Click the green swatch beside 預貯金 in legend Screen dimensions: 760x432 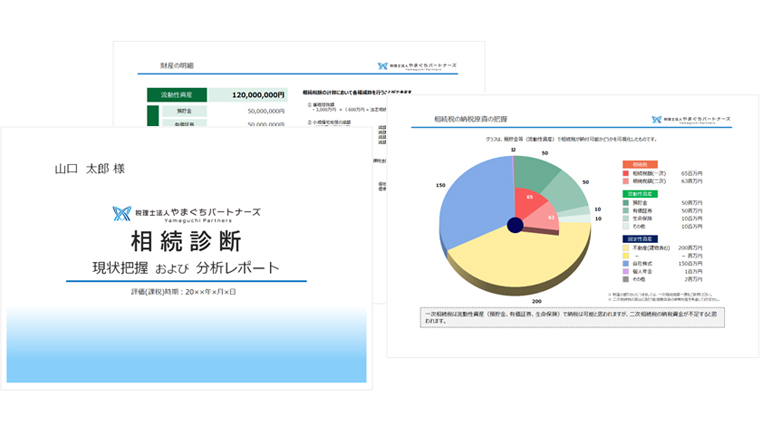(x=626, y=203)
